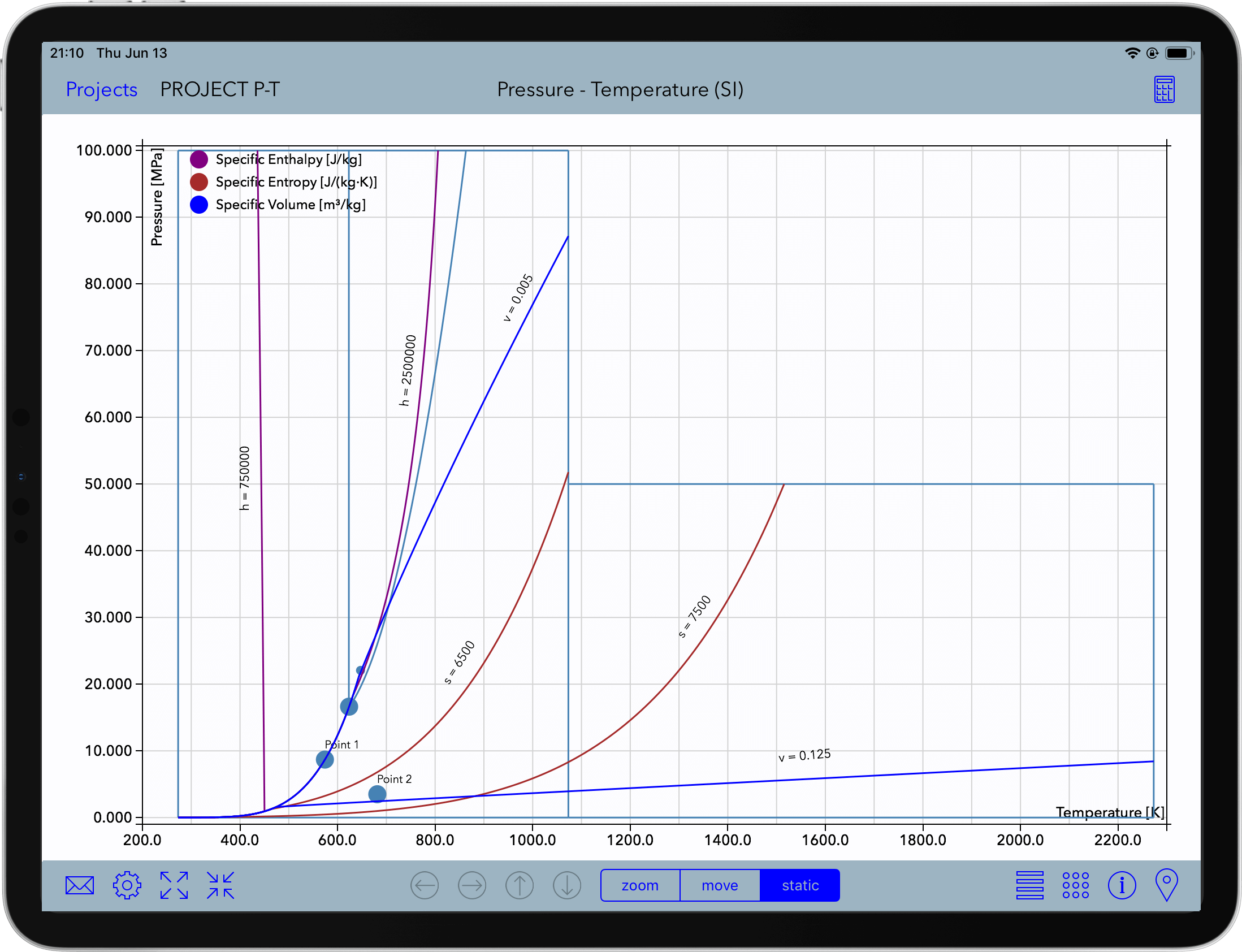Open the list view icon in bottom bar
The height and width of the screenshot is (952, 1242).
(x=1030, y=885)
